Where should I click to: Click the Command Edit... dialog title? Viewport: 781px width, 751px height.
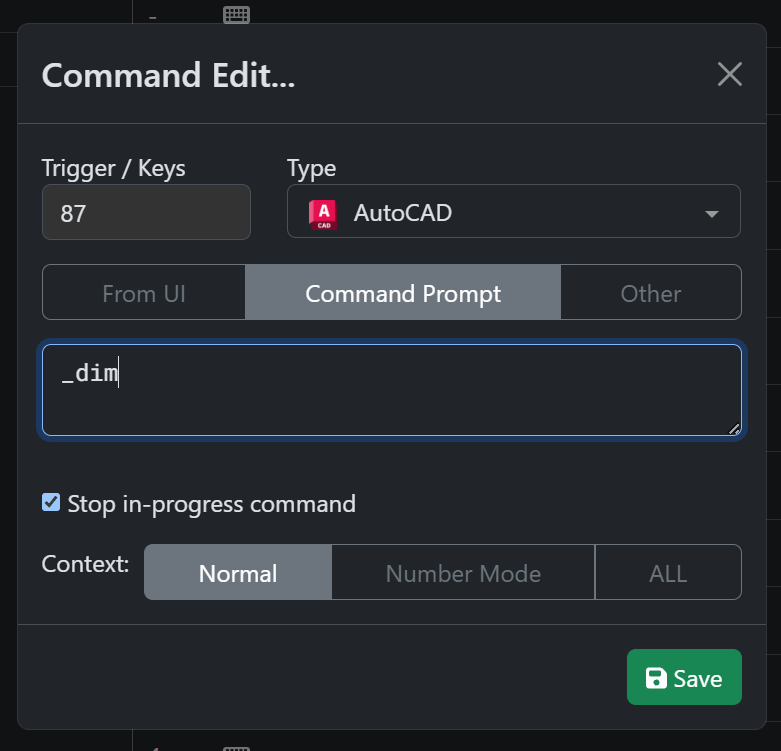(168, 75)
